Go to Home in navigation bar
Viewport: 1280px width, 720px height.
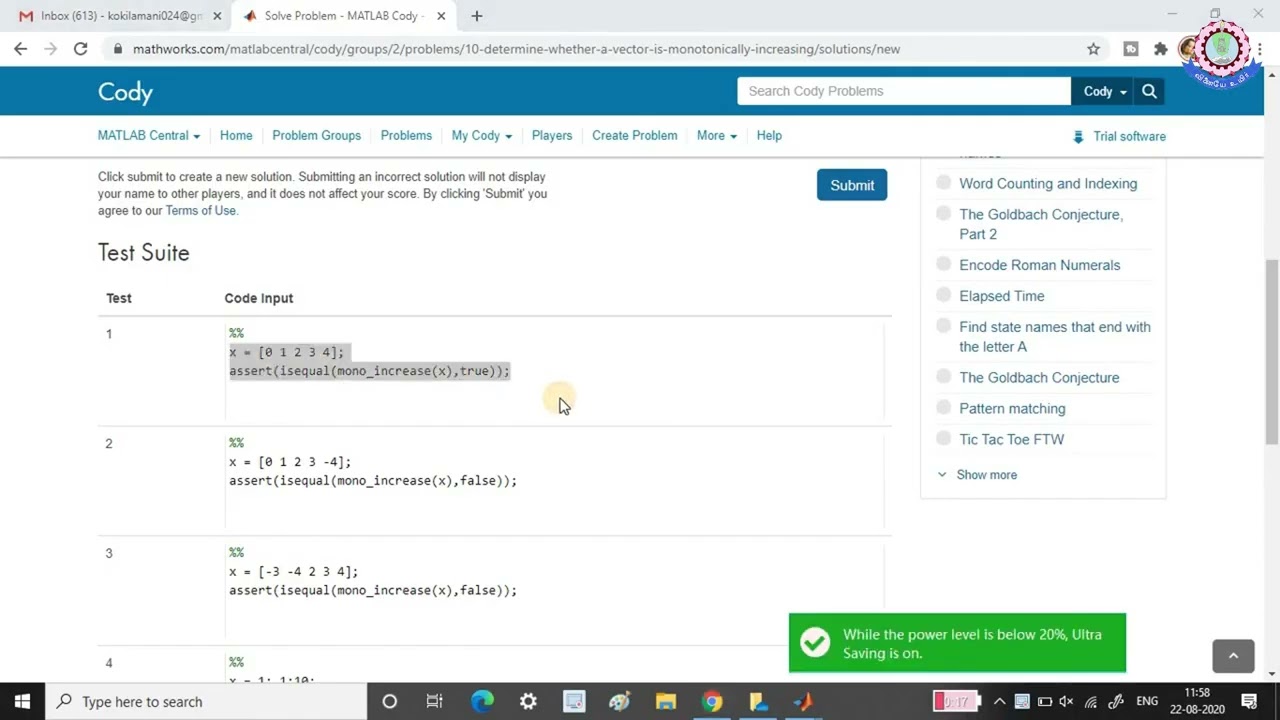(236, 135)
